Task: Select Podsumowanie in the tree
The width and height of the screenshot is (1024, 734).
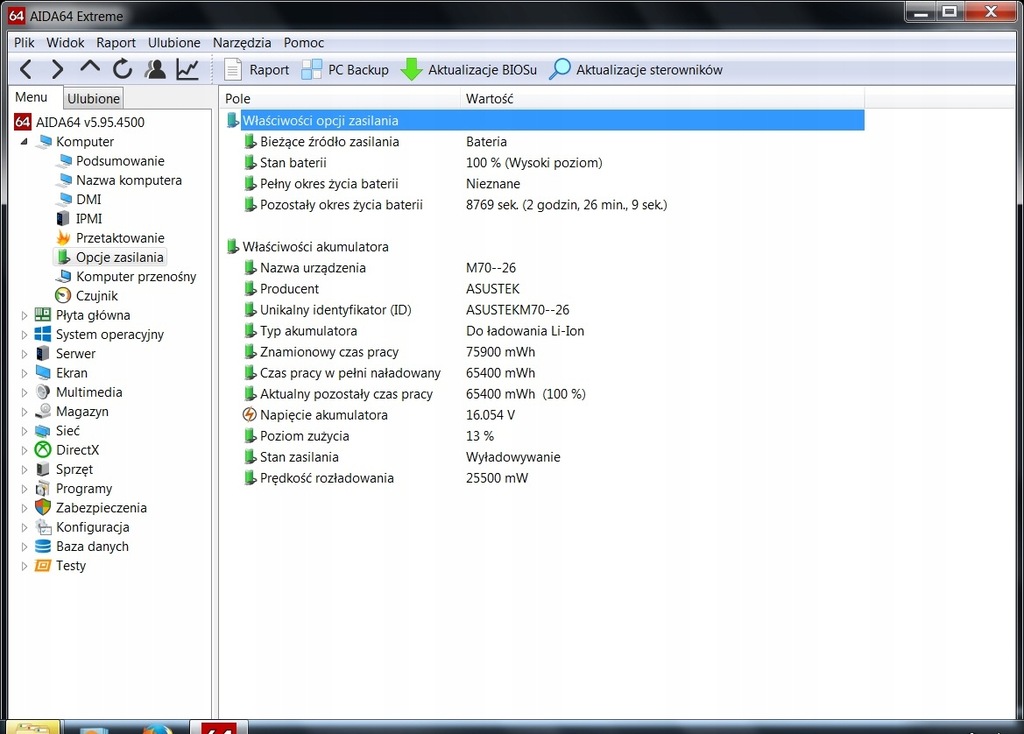Action: pos(120,161)
